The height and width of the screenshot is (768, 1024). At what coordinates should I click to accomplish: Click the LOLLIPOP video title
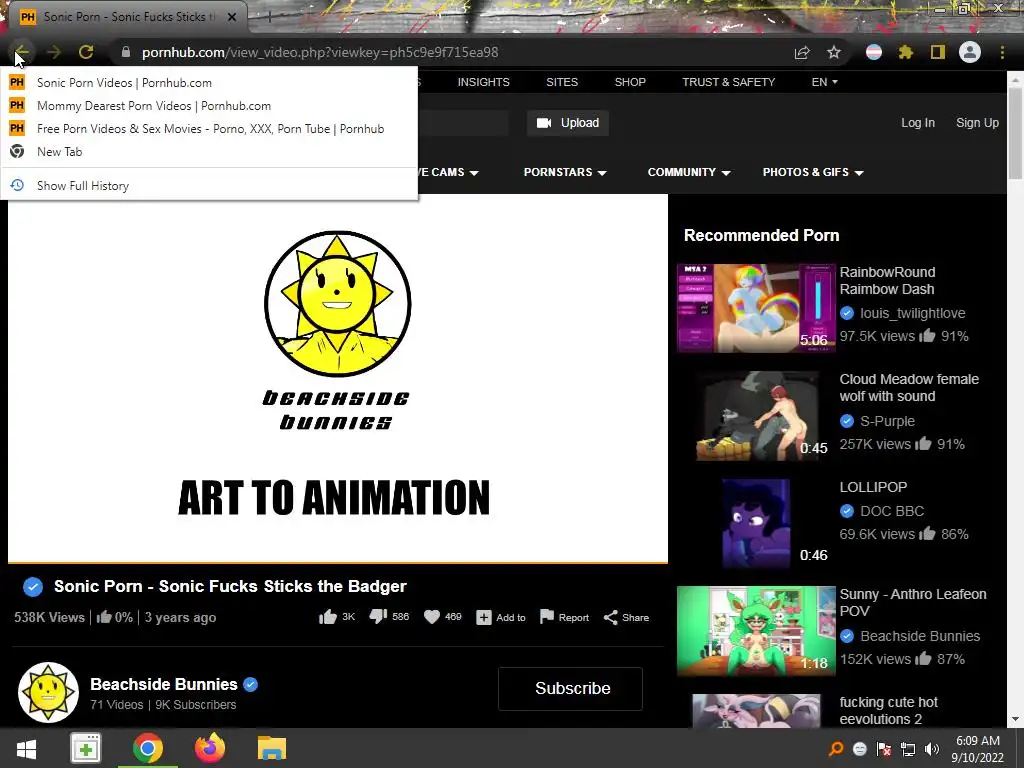pos(872,487)
